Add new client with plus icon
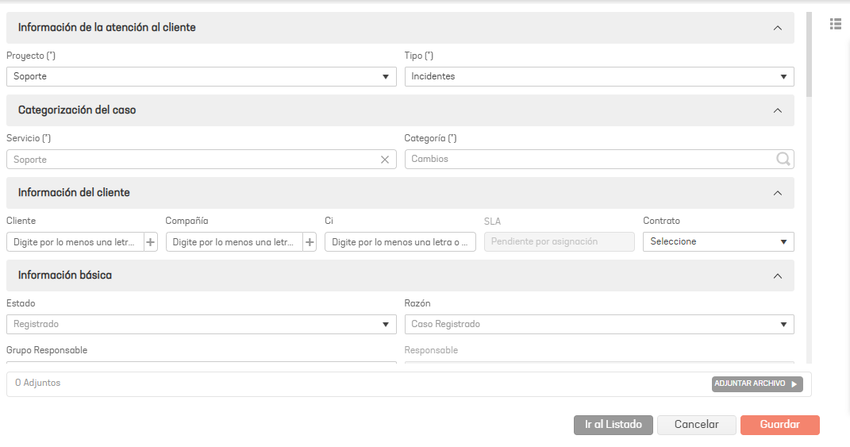 tap(150, 242)
